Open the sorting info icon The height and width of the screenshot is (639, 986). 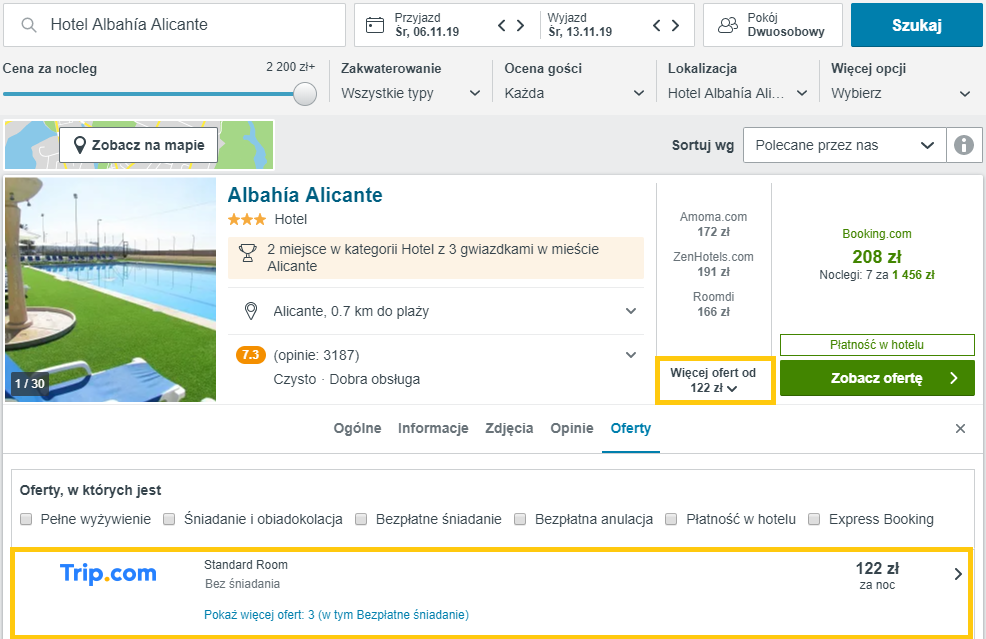click(964, 145)
